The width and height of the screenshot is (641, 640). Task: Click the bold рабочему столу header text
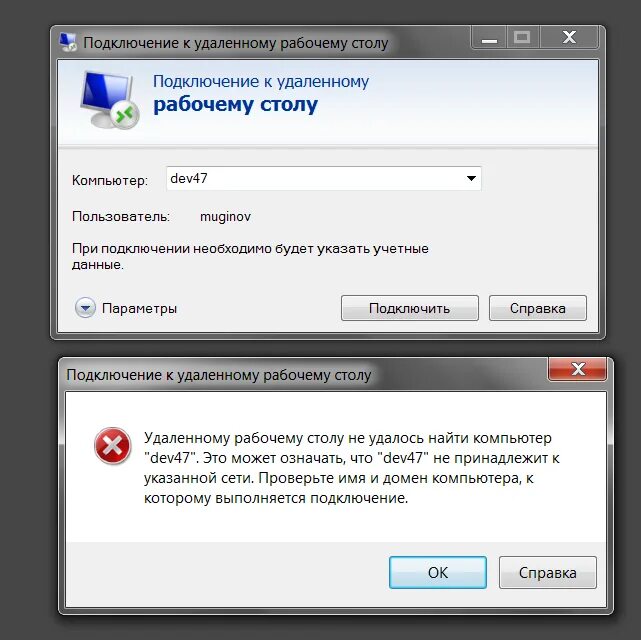[235, 105]
